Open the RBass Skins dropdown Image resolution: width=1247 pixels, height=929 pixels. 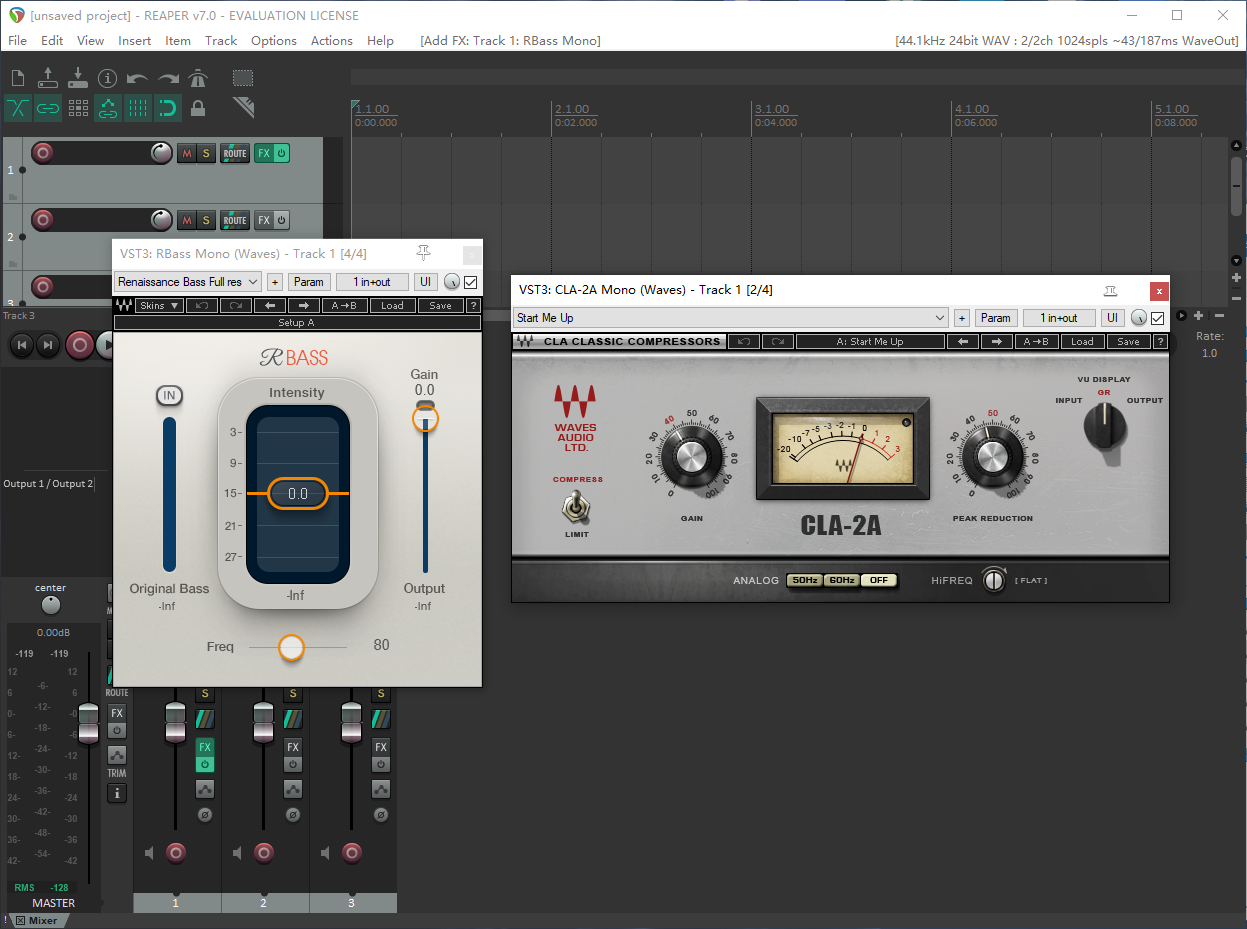pyautogui.click(x=160, y=305)
